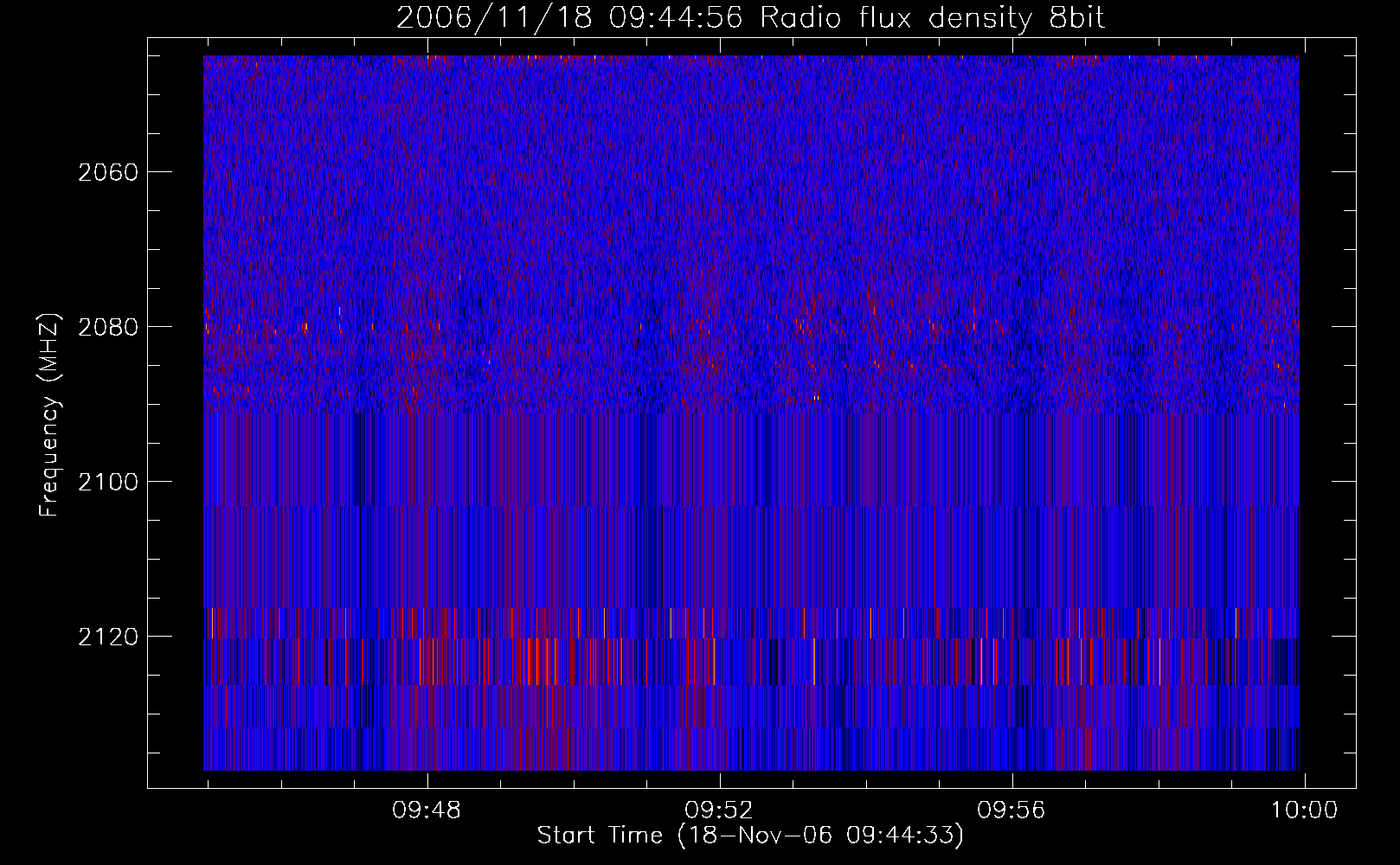The width and height of the screenshot is (1400, 865).
Task: Select the 2080 frequency tick label
Action: click(107, 327)
